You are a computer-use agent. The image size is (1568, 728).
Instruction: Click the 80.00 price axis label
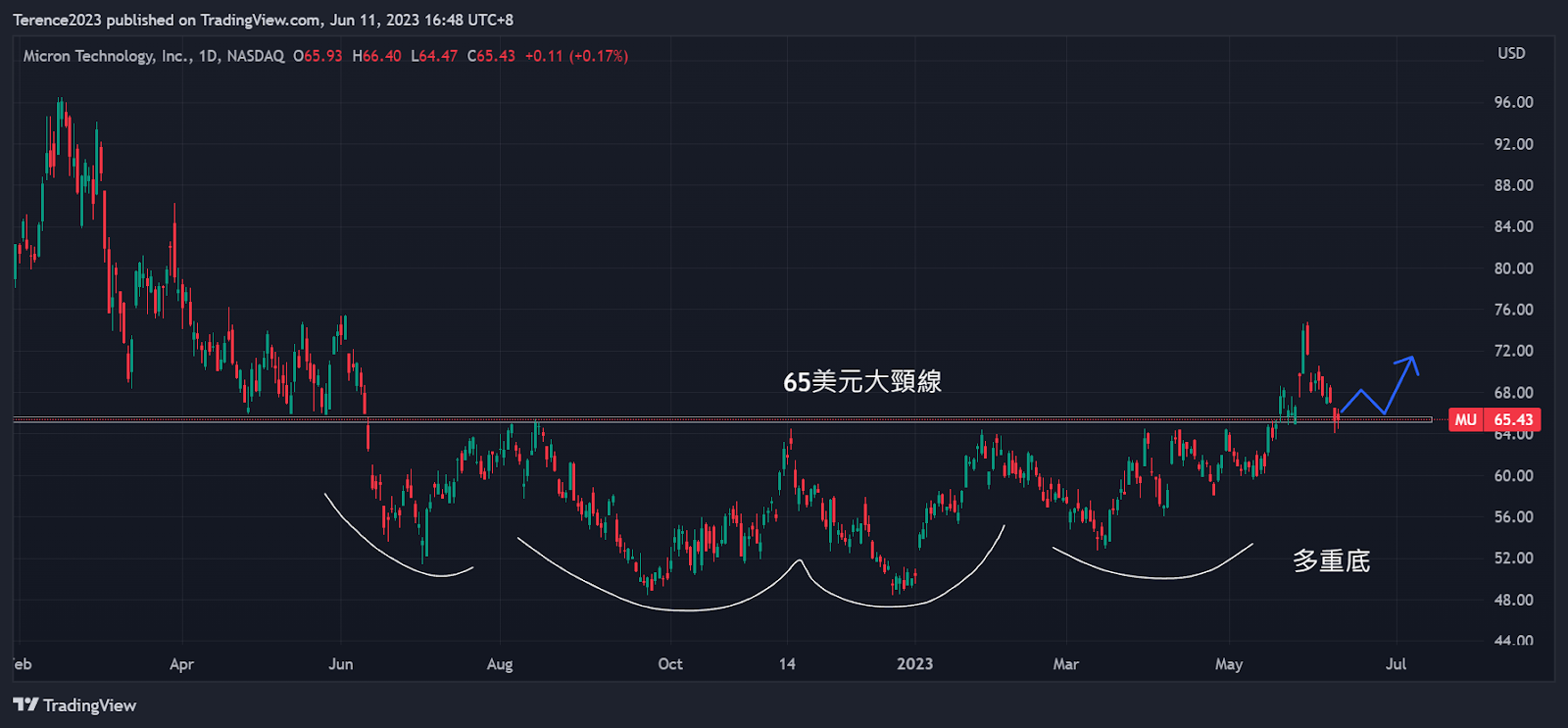1513,268
